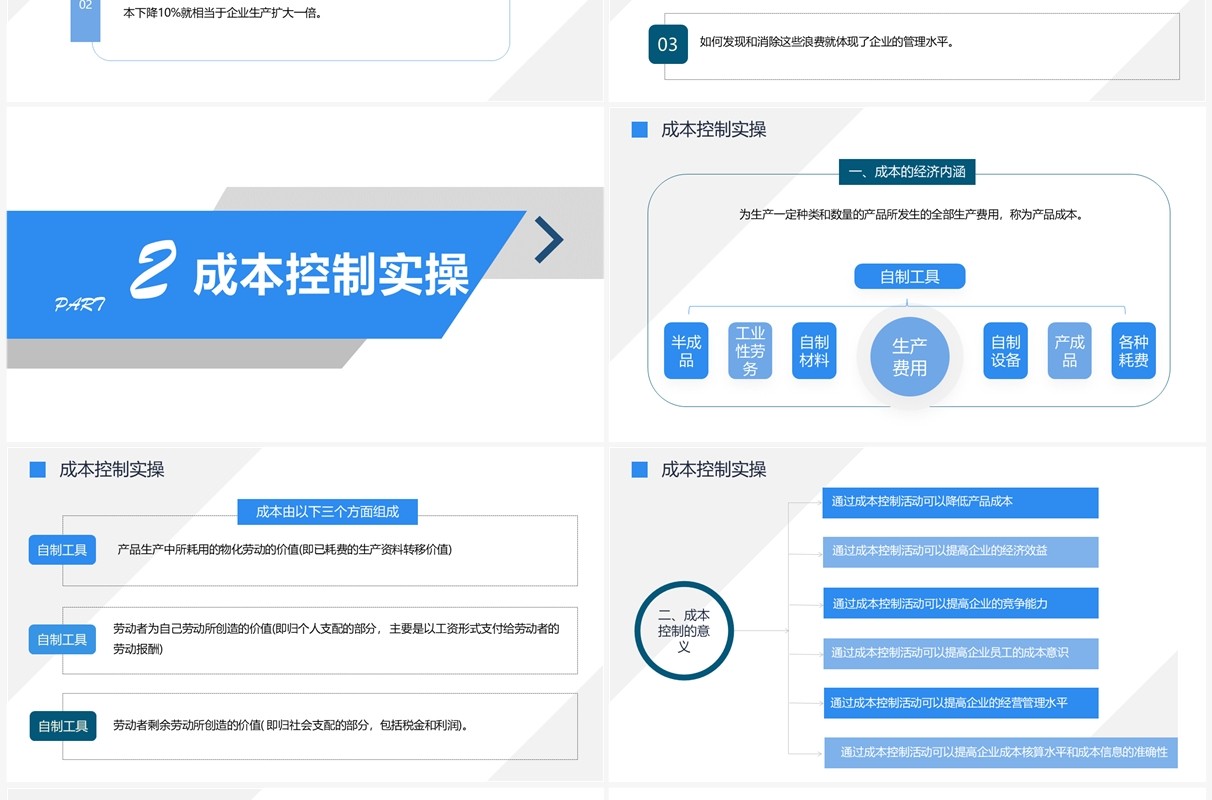1212x800 pixels.
Task: Click the "自制工具" tag beside "产品生产中所耗用的物化劳动"
Action: click(62, 550)
